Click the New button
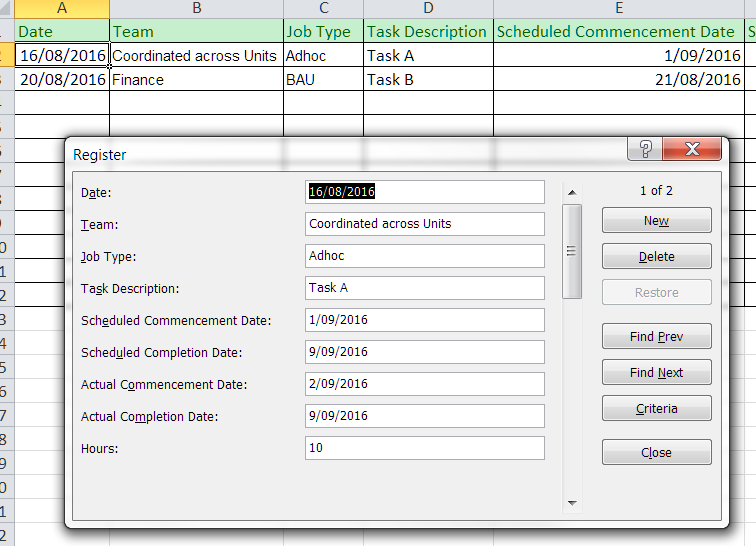The width and height of the screenshot is (756, 546). [656, 221]
